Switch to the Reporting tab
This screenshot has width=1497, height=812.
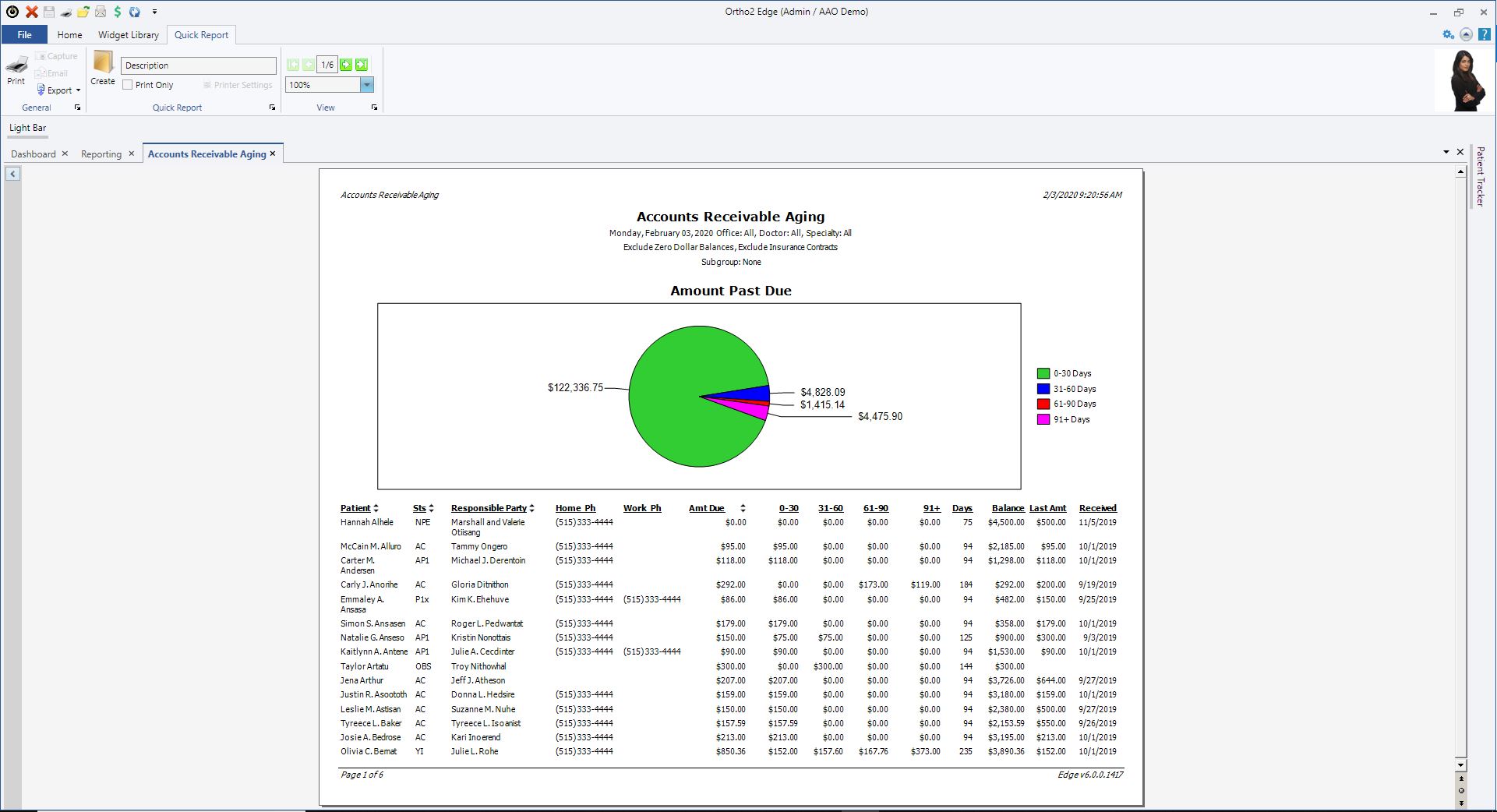[101, 154]
